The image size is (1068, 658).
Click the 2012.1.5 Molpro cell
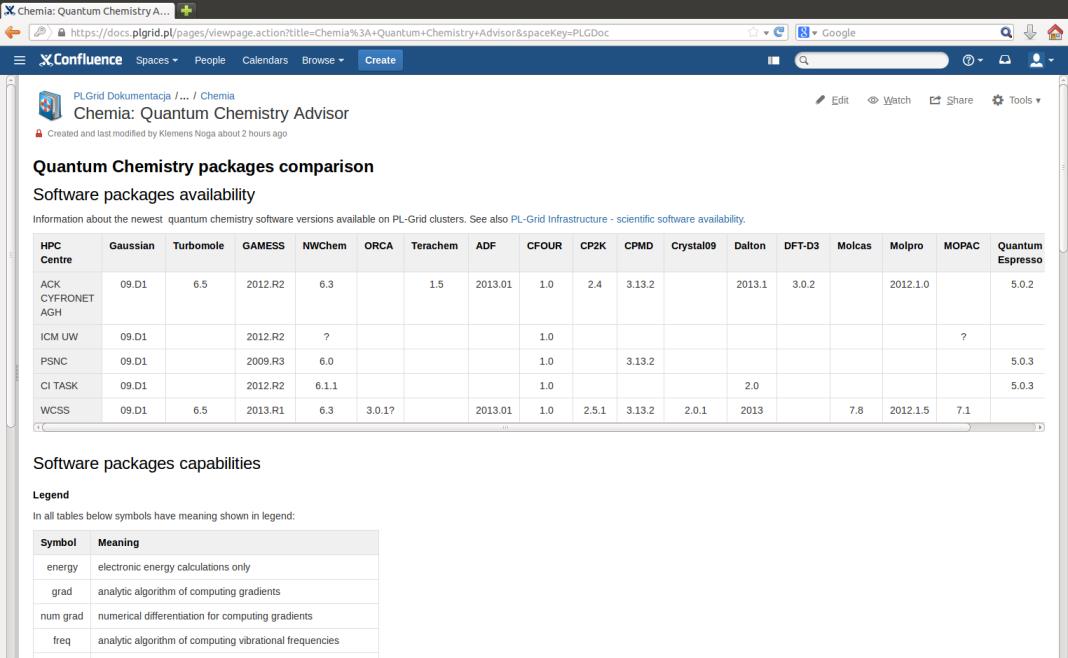[x=909, y=410]
